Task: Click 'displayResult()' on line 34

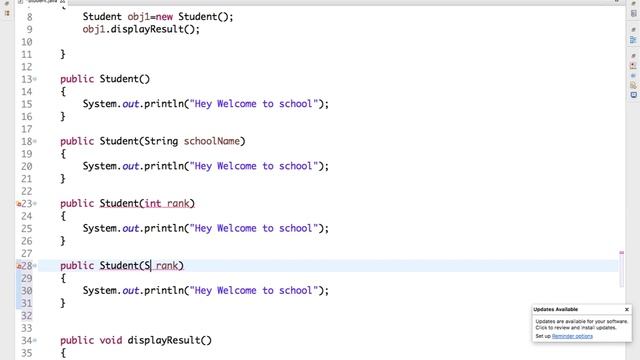Action: tap(170, 340)
